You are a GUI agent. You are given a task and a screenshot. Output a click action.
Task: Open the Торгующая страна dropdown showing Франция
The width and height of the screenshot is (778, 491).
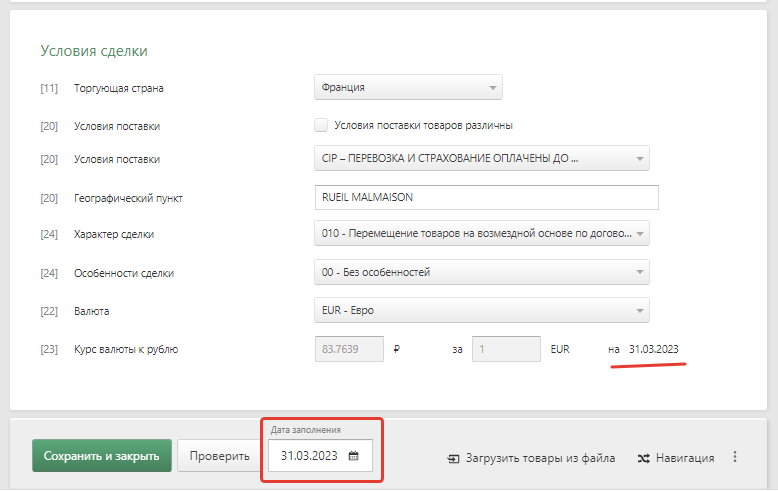pos(408,87)
